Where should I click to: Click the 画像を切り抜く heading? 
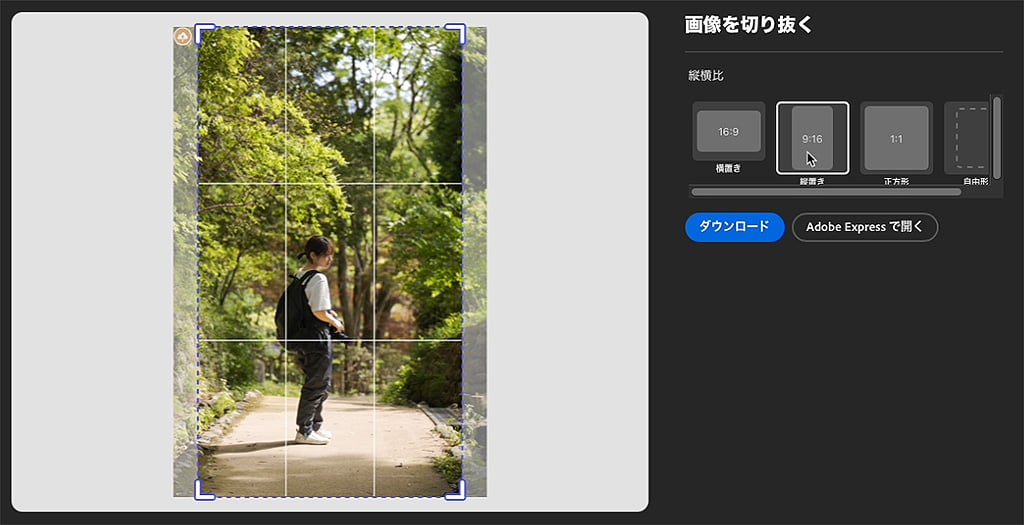748,25
